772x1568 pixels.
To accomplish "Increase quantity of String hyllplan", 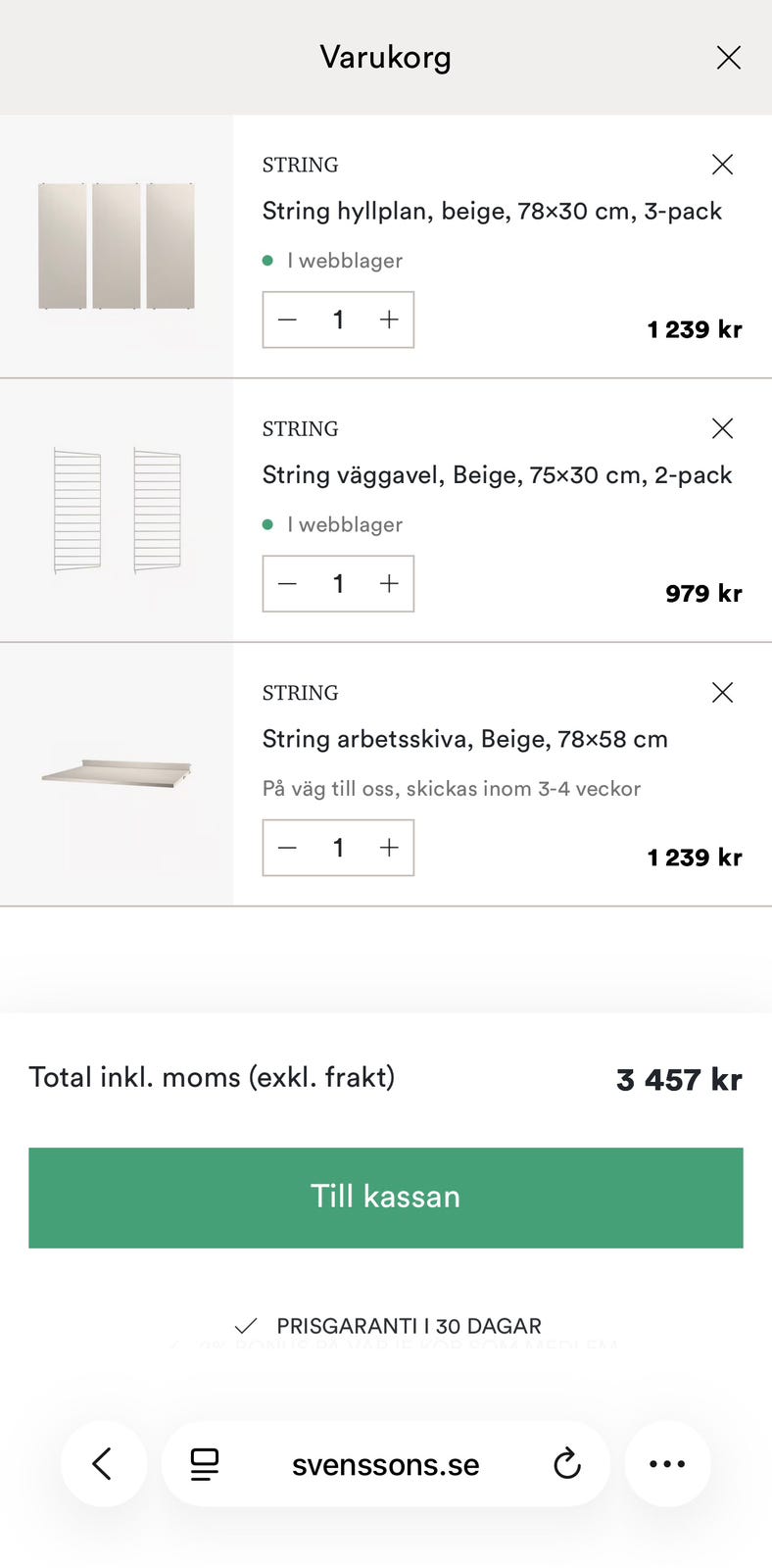I will [x=389, y=319].
